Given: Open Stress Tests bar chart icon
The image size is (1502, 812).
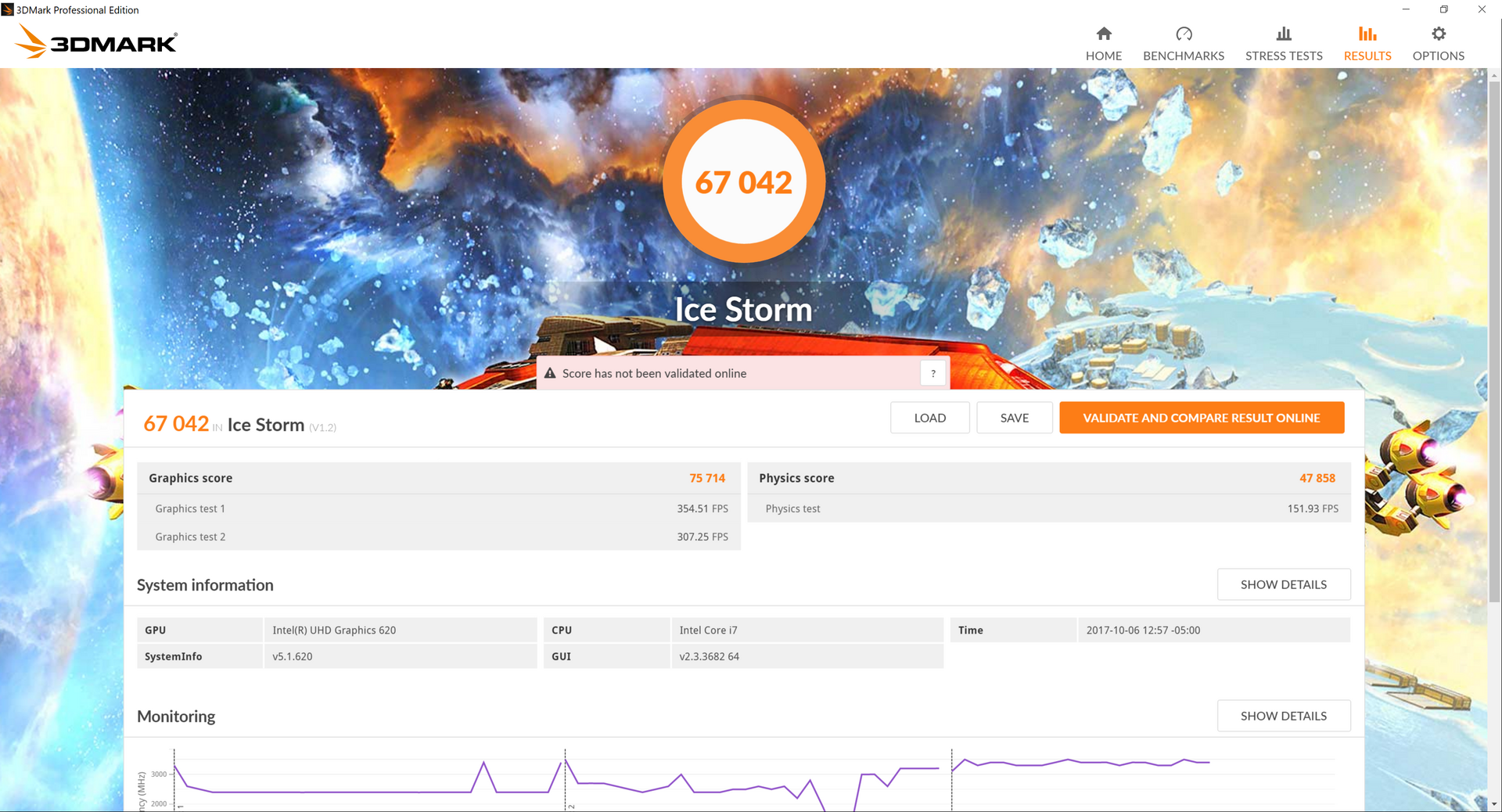Looking at the screenshot, I should click(1283, 34).
